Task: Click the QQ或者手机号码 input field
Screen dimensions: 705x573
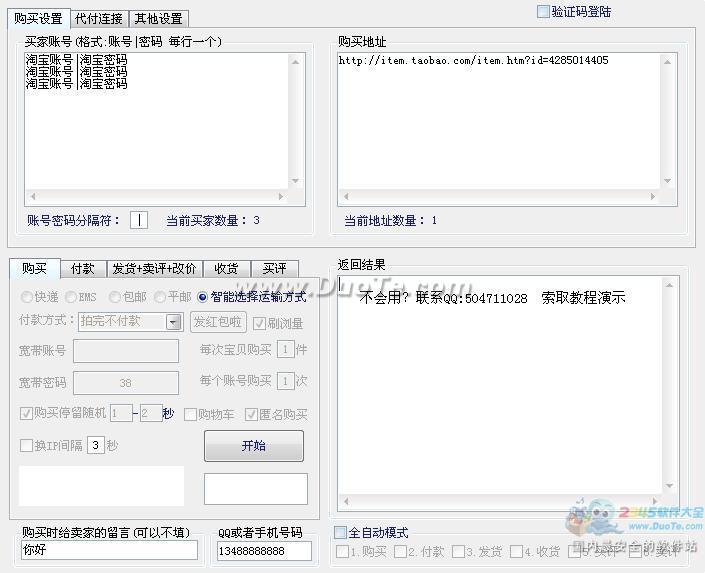Action: (264, 551)
